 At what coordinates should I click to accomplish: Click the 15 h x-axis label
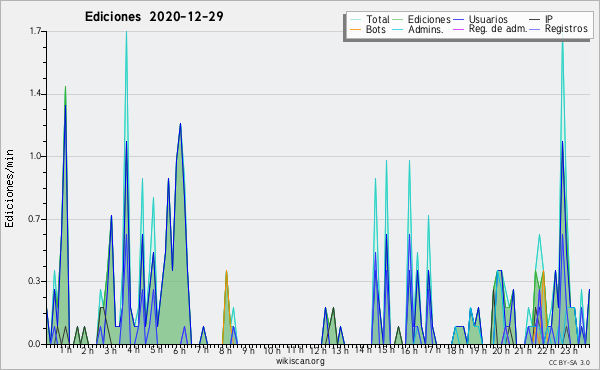386,350
